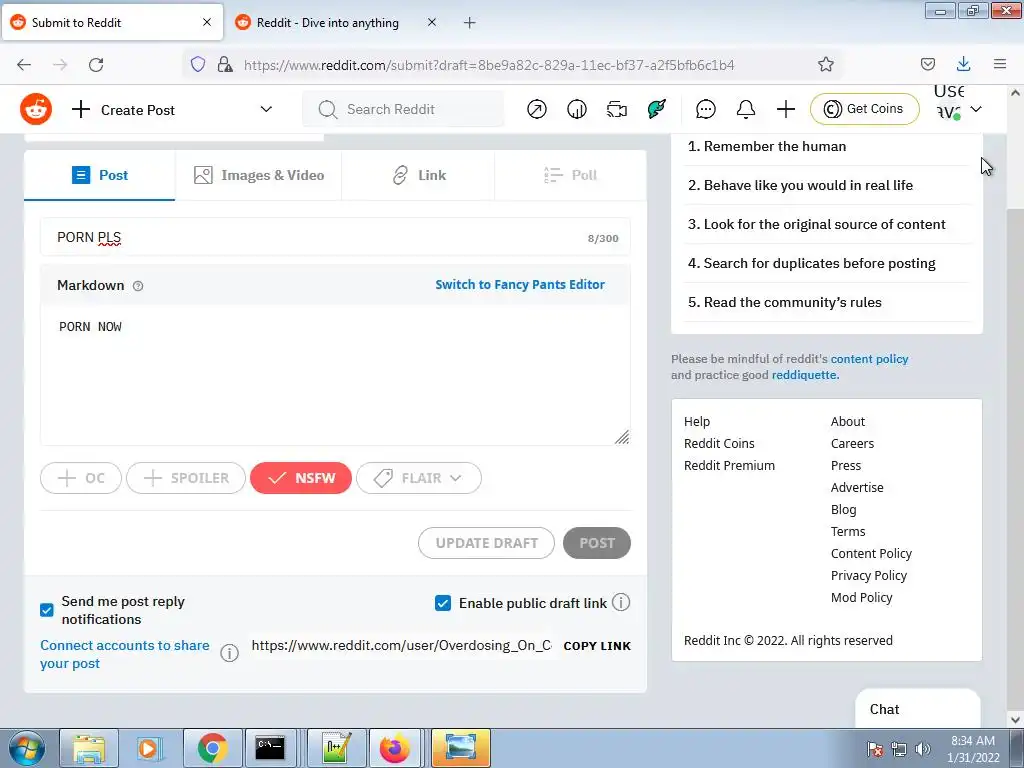The width and height of the screenshot is (1024, 768).
Task: Switch to Reddit - Dive into anything tab
Action: click(x=336, y=23)
